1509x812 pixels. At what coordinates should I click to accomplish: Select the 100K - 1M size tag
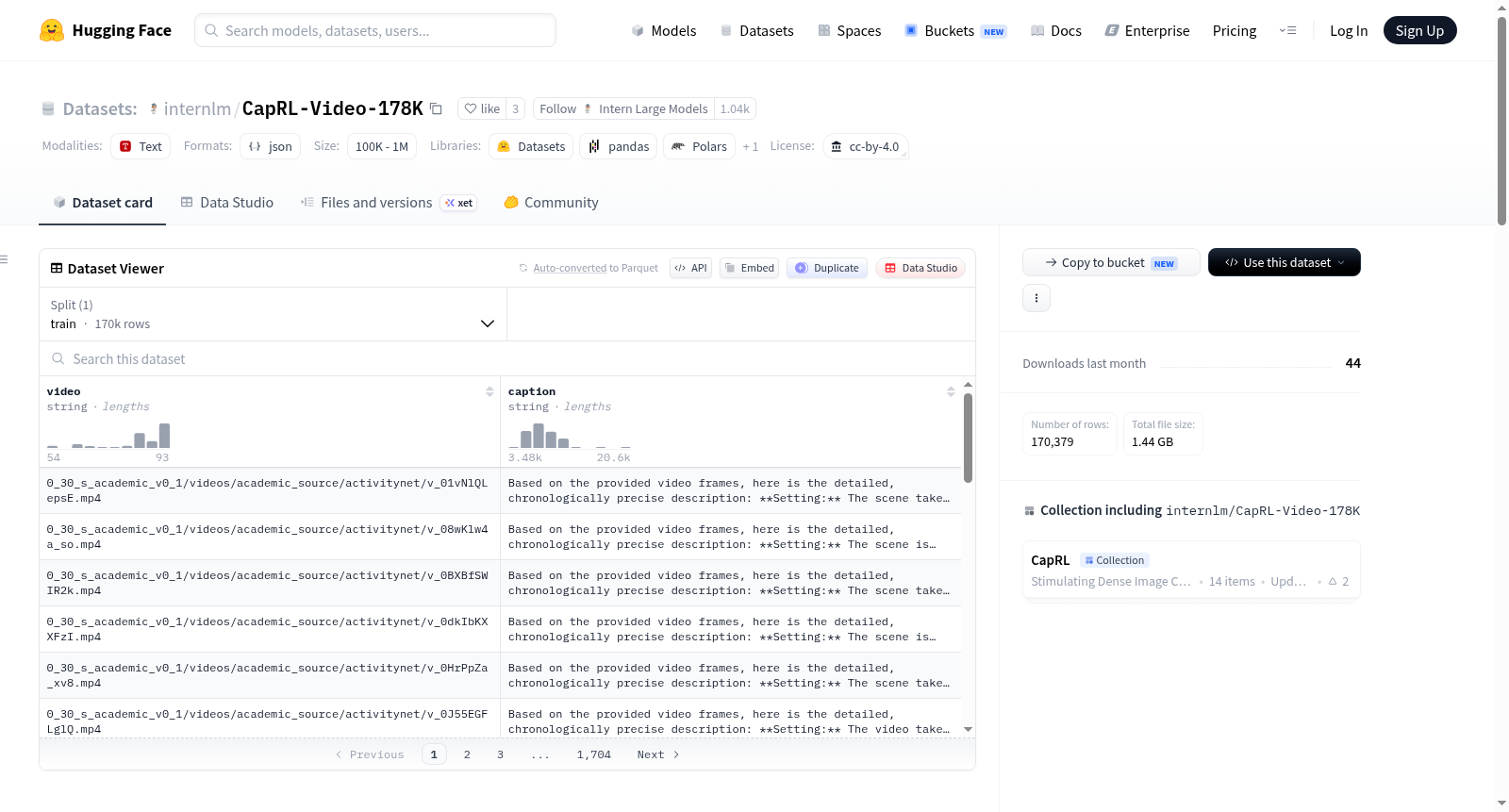tap(382, 146)
